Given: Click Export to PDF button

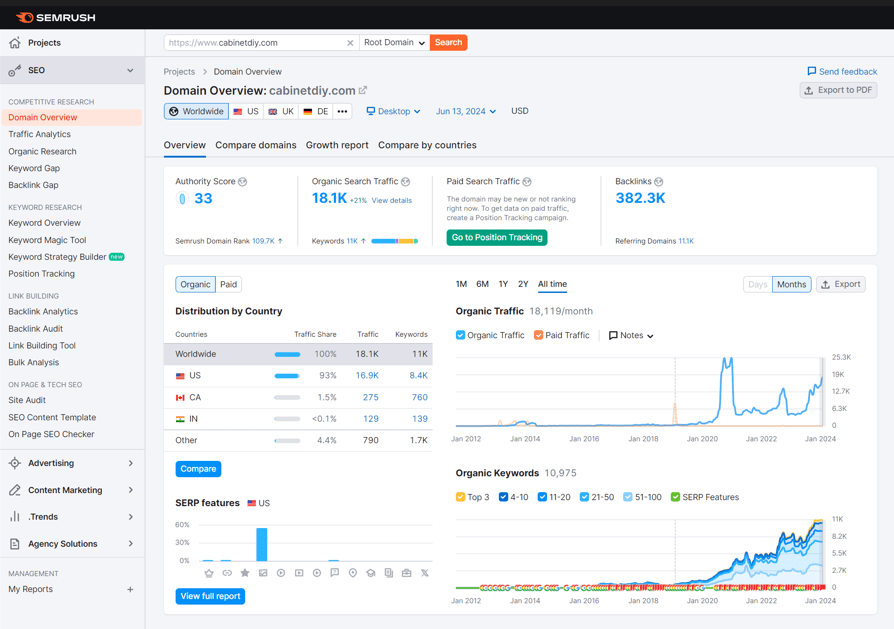Looking at the screenshot, I should (838, 90).
